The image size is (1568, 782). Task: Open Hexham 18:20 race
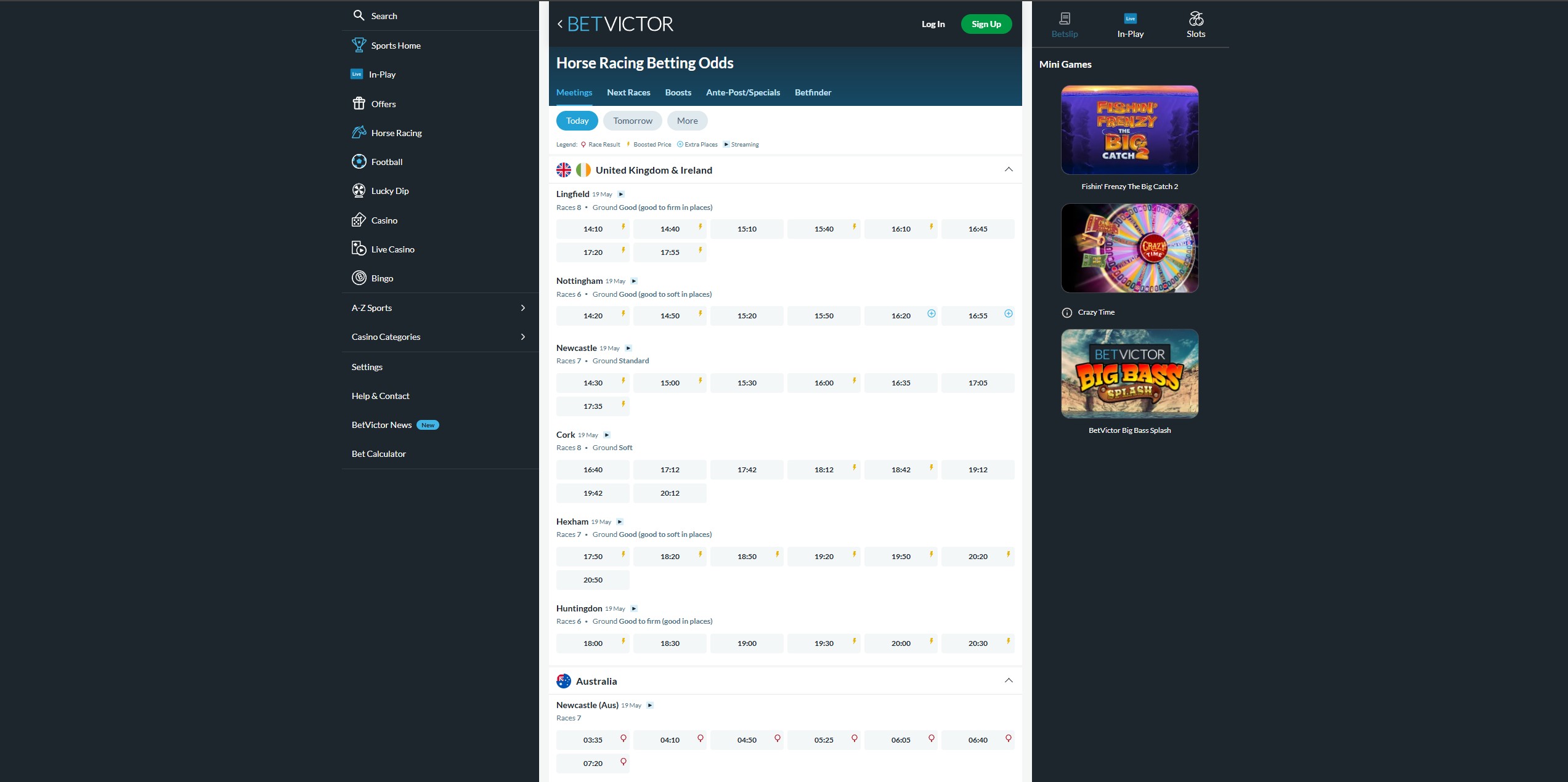670,557
